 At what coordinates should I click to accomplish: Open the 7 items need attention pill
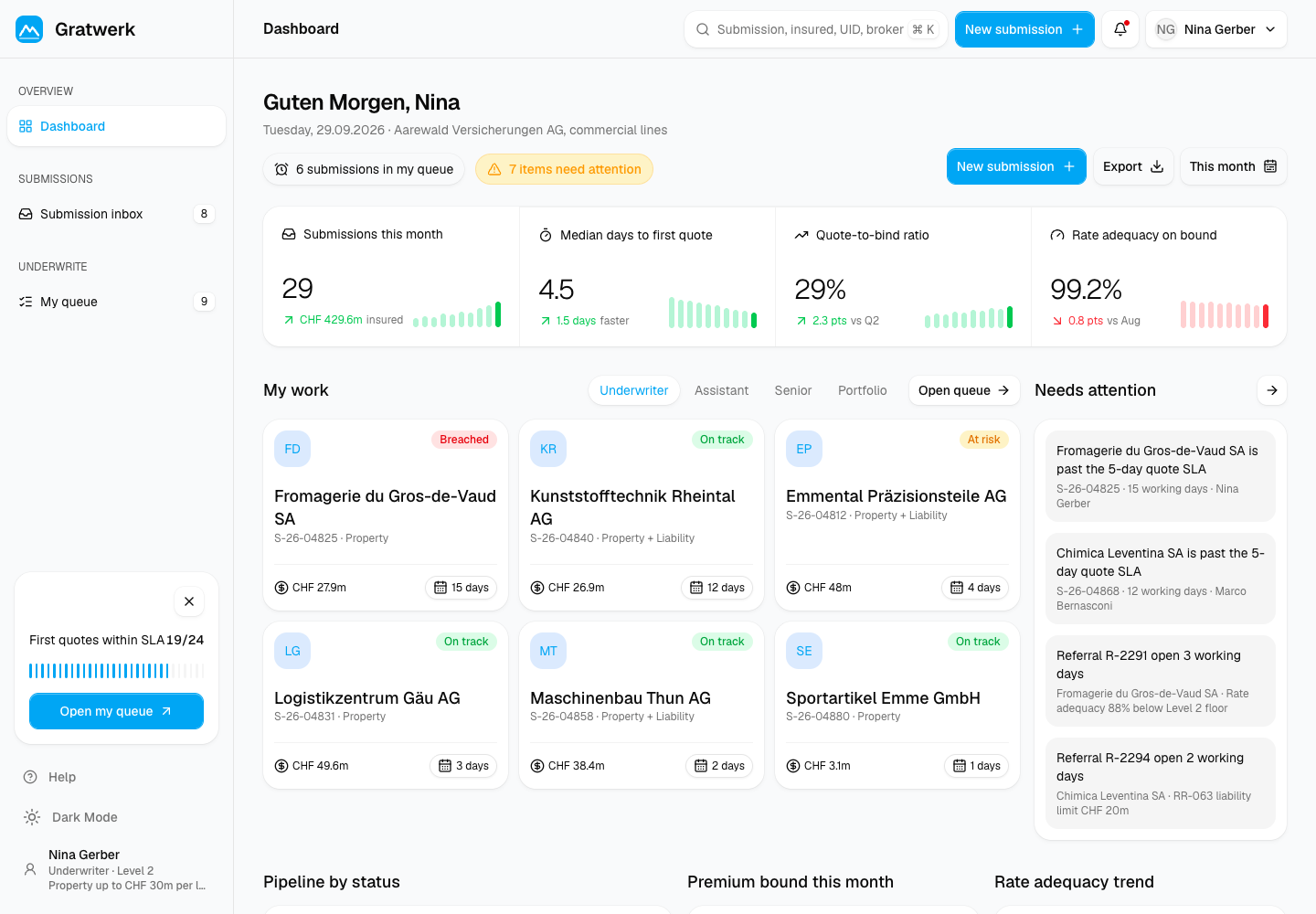(x=564, y=169)
